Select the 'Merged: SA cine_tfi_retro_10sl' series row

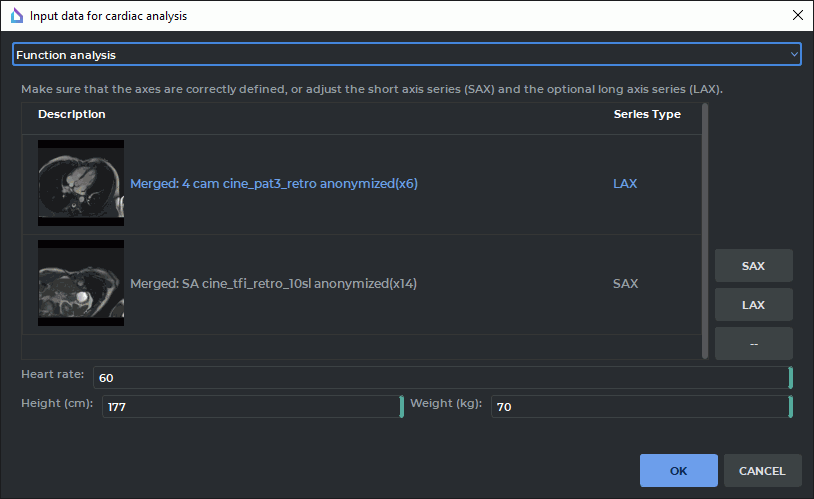(x=273, y=284)
